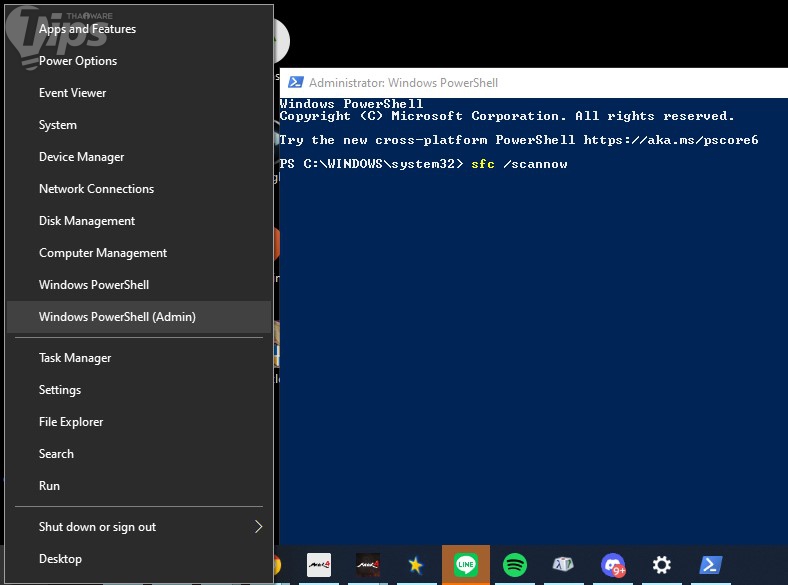Image resolution: width=788 pixels, height=585 pixels.
Task: Open Device Manager from the menu
Action: [82, 157]
